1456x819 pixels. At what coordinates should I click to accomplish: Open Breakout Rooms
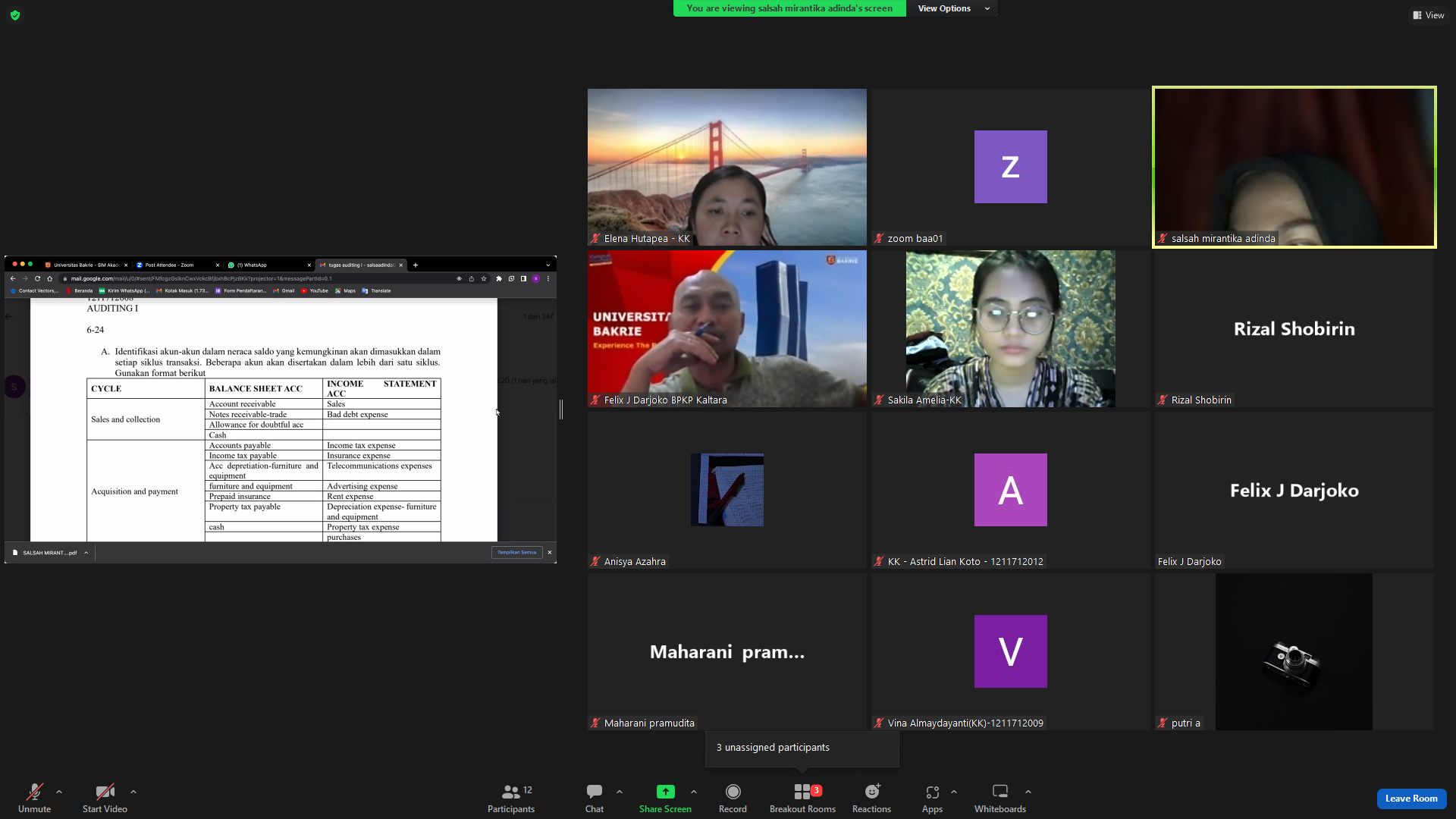coord(802,798)
